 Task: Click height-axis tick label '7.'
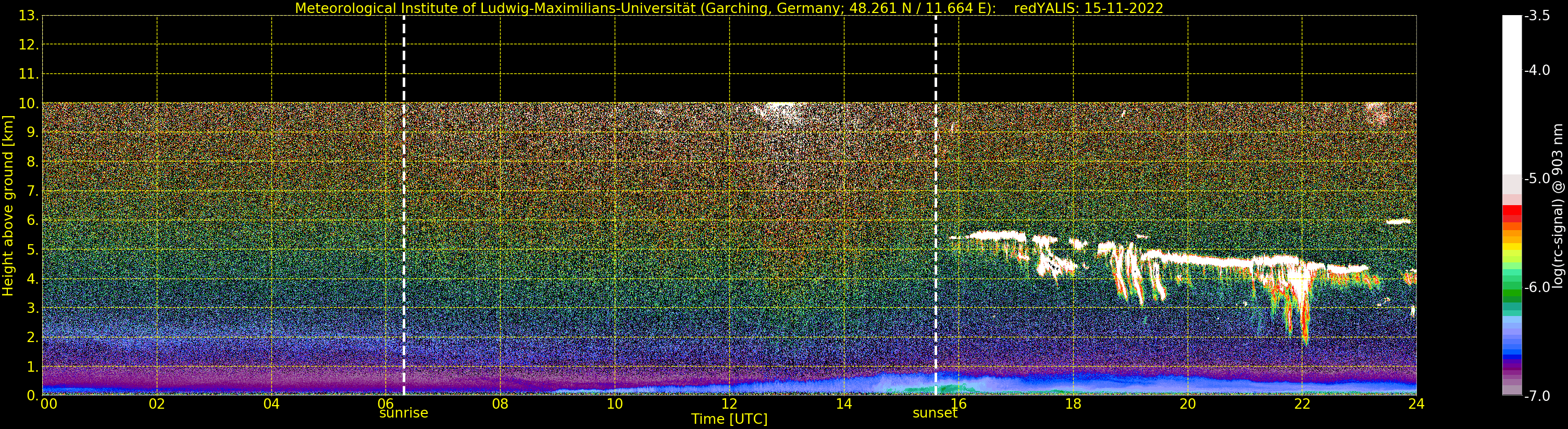pyautogui.click(x=32, y=191)
